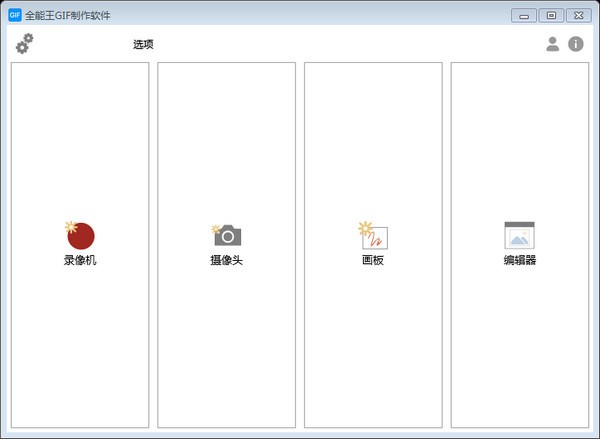Viewport: 600px width, 439px height.
Task: Click the user account silhouette icon
Action: point(552,44)
